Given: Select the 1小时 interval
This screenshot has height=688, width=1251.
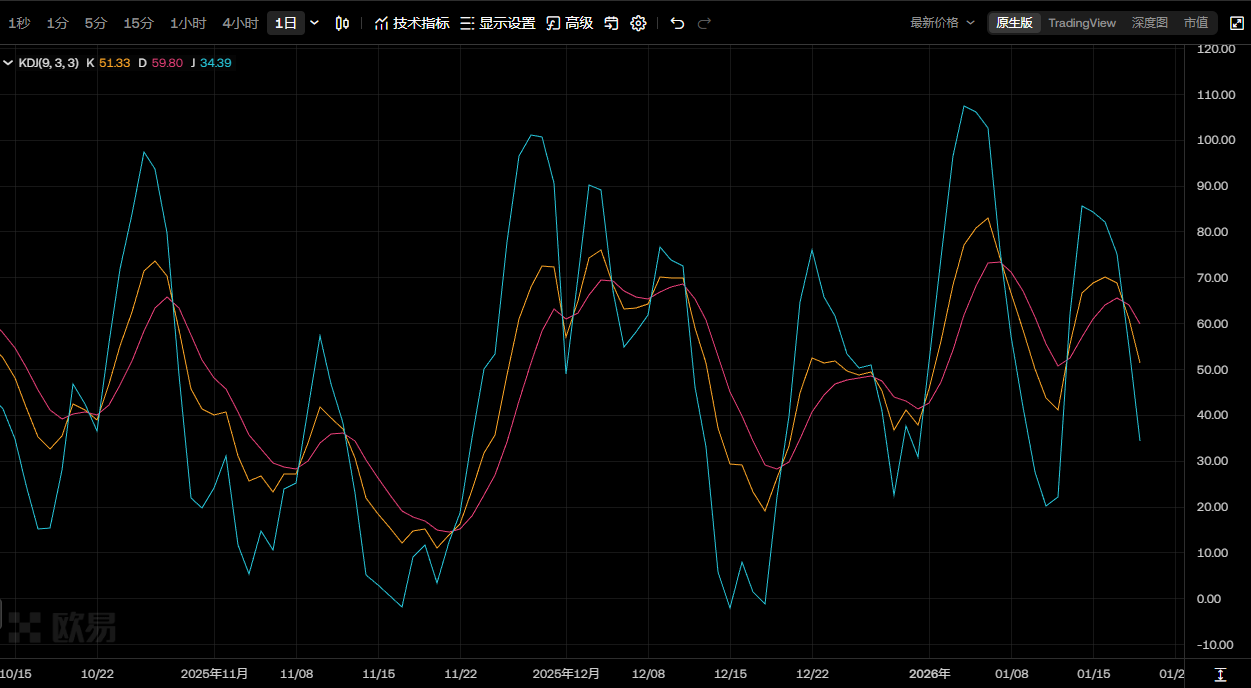Looking at the screenshot, I should [x=188, y=23].
